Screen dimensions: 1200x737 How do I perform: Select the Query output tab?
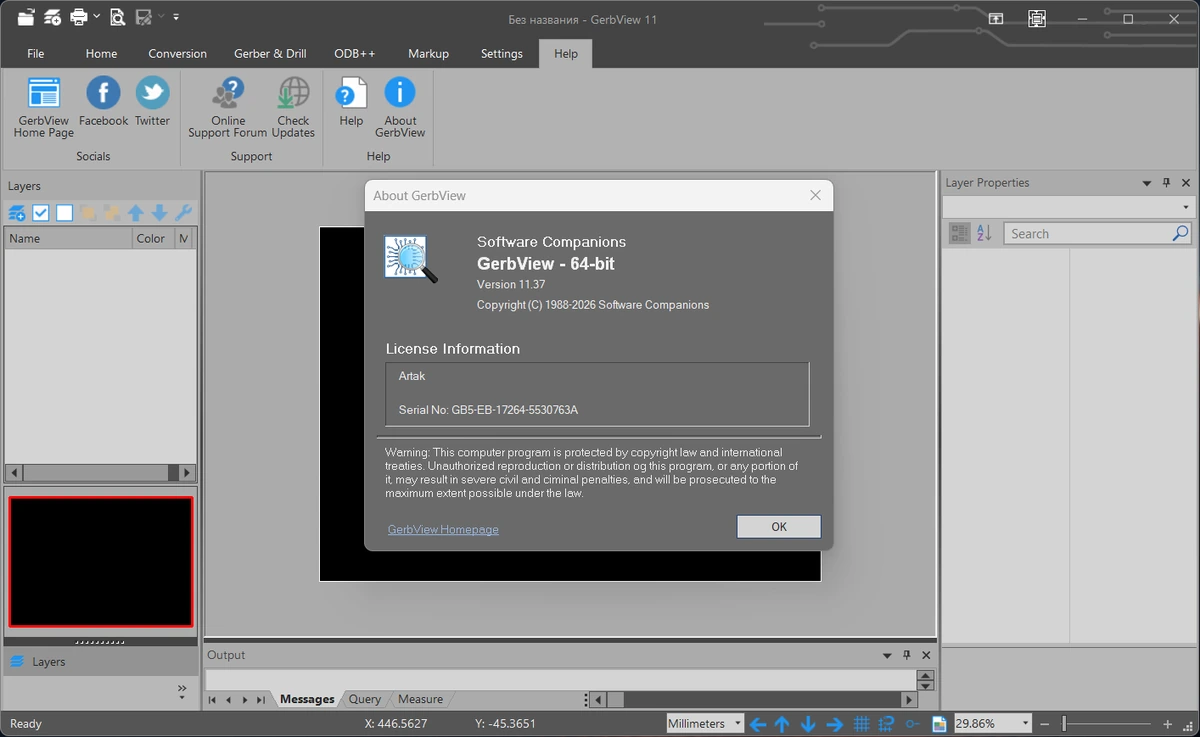click(x=365, y=699)
